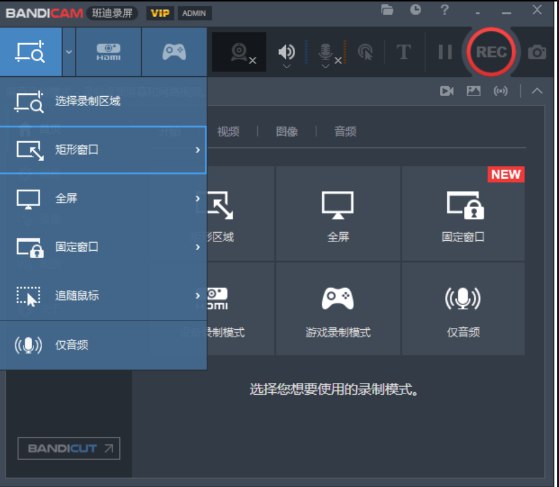Screen dimensions: 559x487
Task: Expand the 追随鼠标 submenu arrow
Action: pos(198,296)
